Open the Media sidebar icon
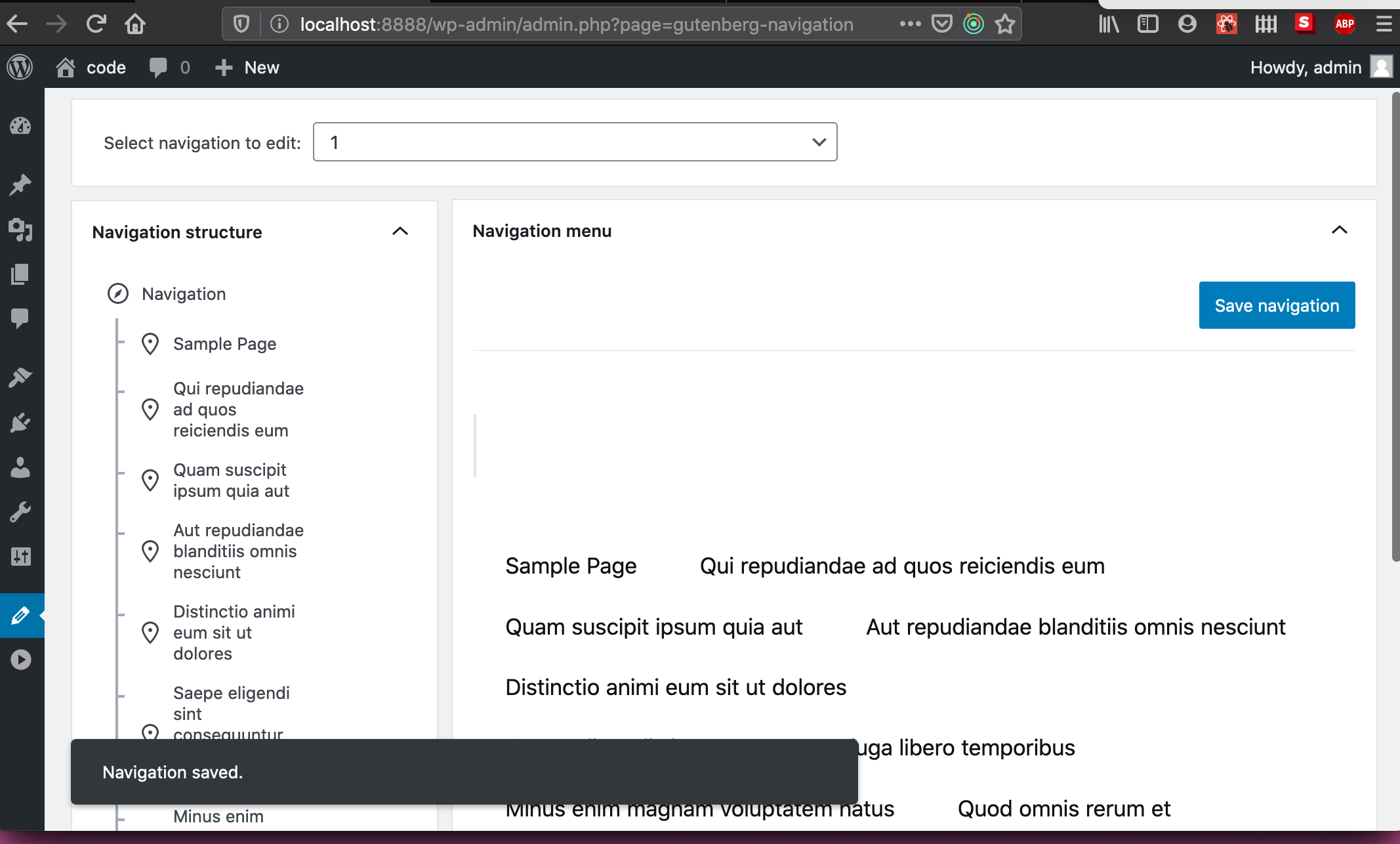This screenshot has width=1400, height=844. click(20, 230)
